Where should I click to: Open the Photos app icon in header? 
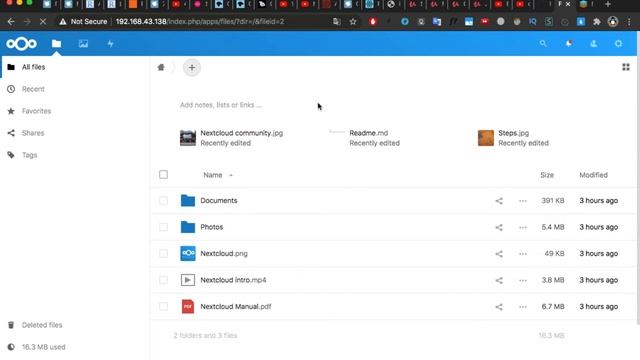click(x=83, y=44)
